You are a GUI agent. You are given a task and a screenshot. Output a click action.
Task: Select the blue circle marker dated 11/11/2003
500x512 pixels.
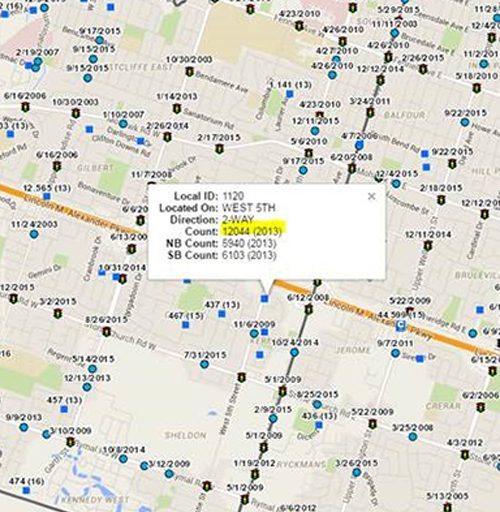coord(395,33)
